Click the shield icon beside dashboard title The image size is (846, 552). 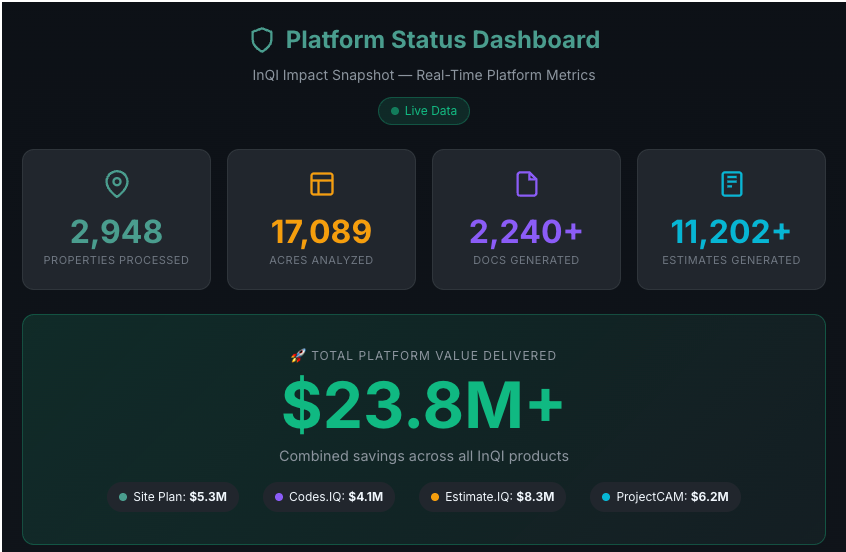point(262,40)
